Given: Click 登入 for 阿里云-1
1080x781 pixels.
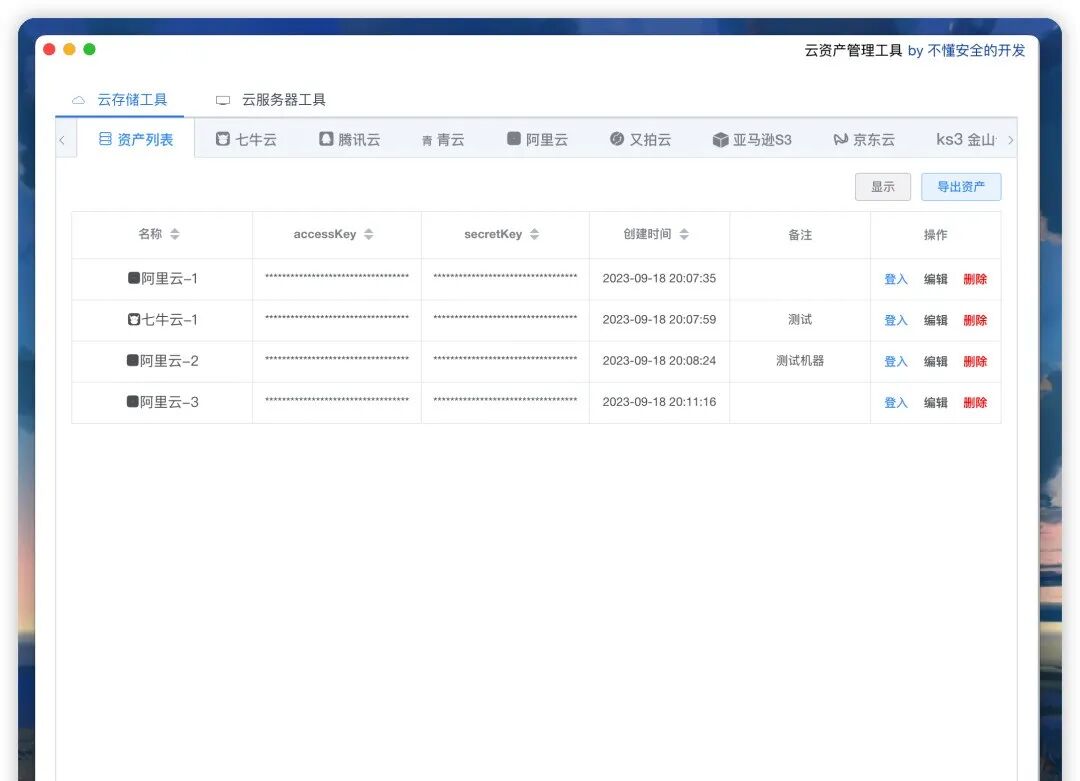Looking at the screenshot, I should [895, 279].
